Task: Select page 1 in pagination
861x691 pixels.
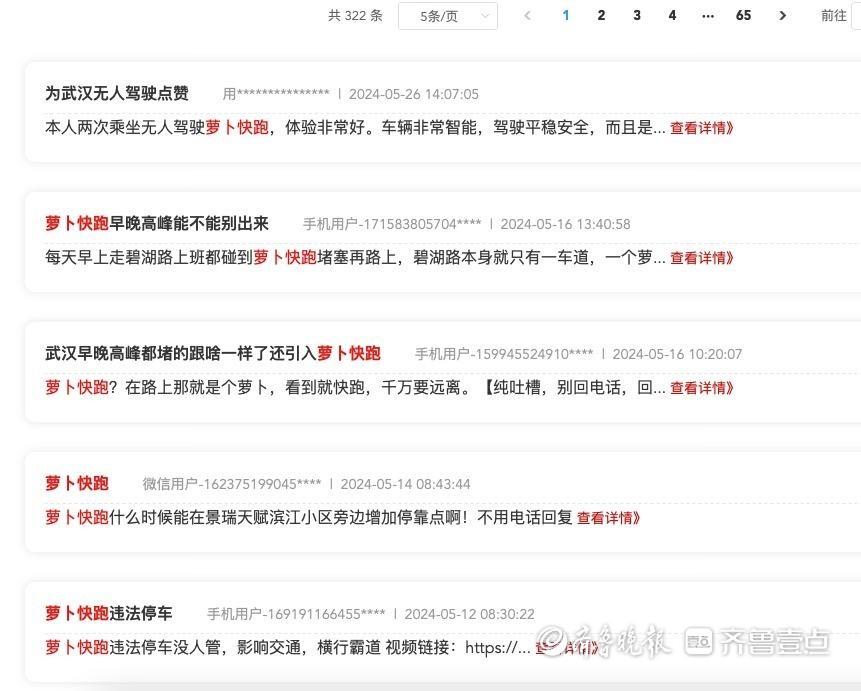Action: 566,16
